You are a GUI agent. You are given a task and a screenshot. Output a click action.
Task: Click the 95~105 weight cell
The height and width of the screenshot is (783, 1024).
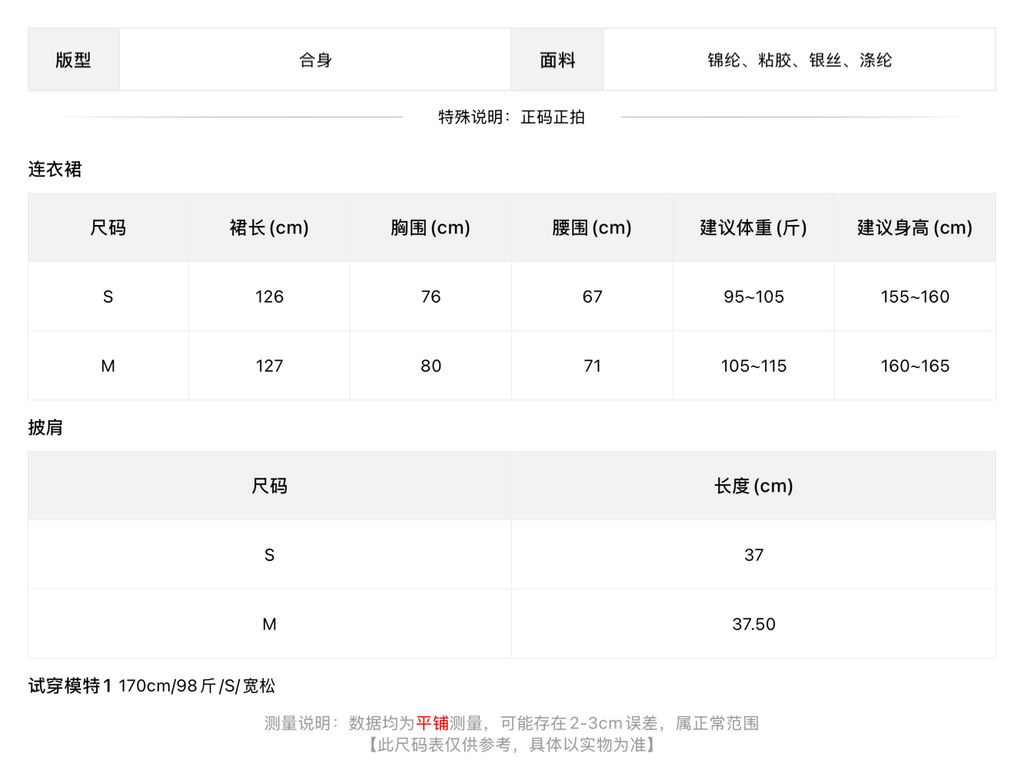pyautogui.click(x=754, y=296)
